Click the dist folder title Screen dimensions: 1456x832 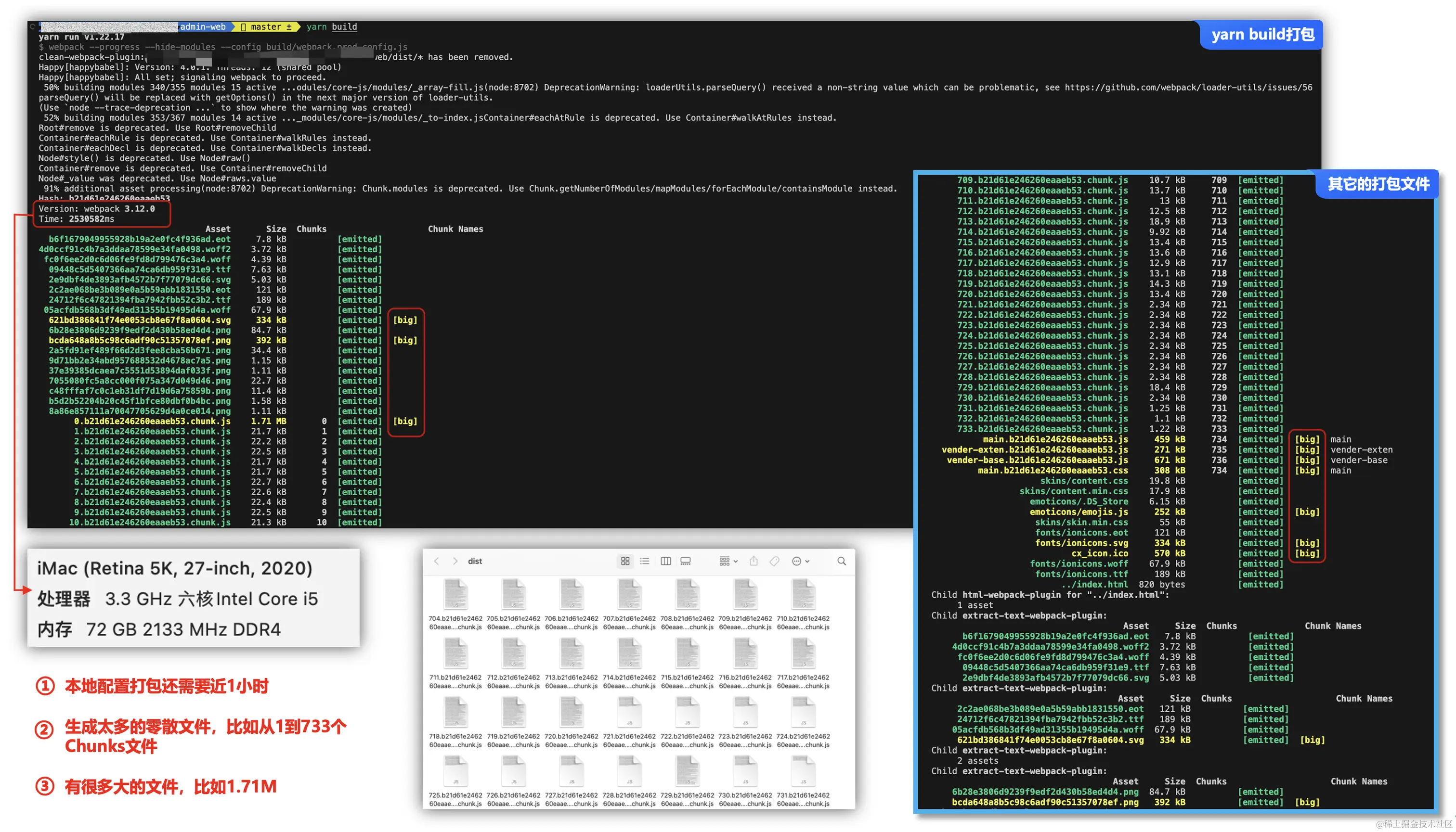(475, 561)
